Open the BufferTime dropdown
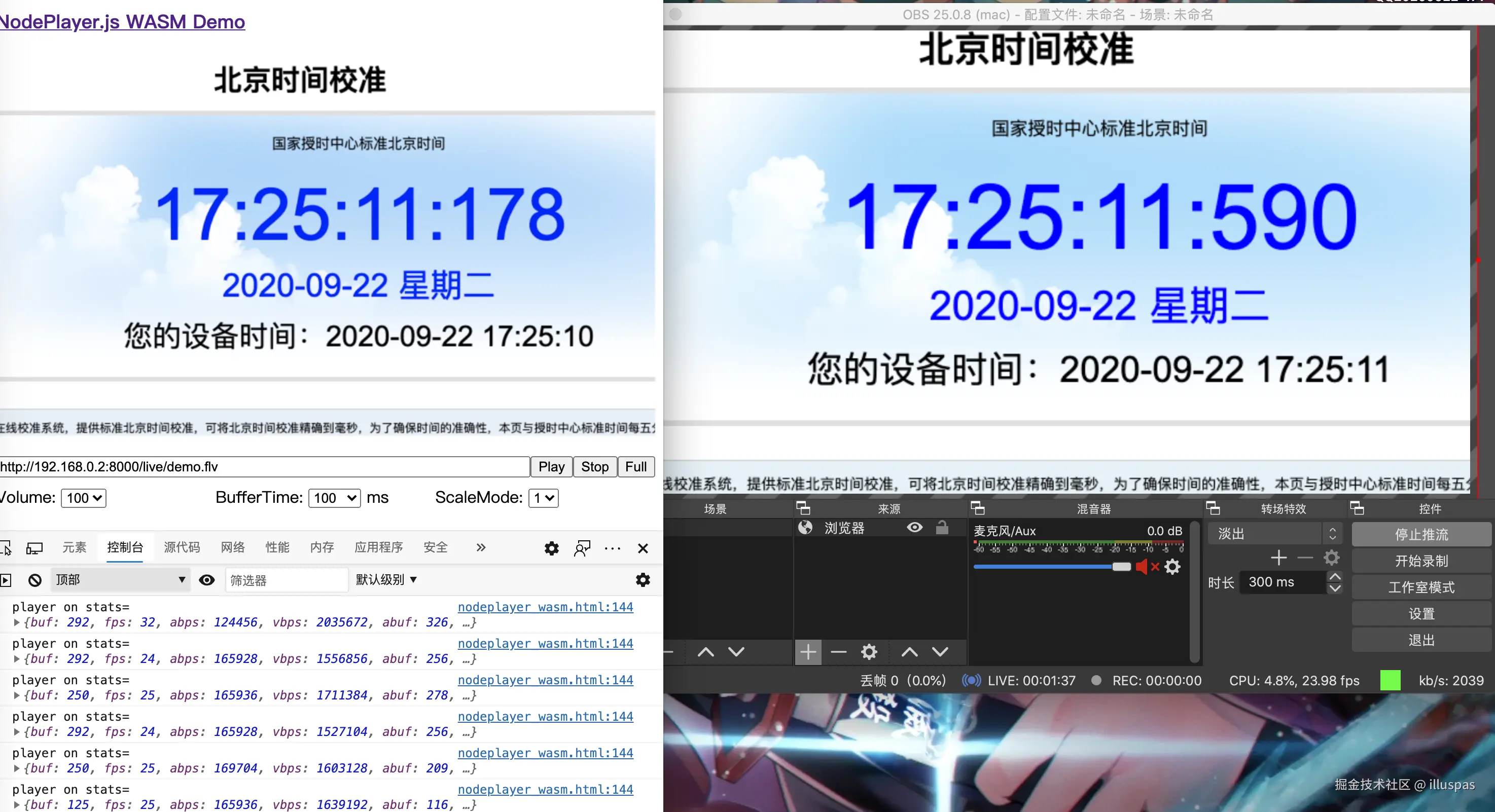This screenshot has height=812, width=1495. [x=334, y=498]
